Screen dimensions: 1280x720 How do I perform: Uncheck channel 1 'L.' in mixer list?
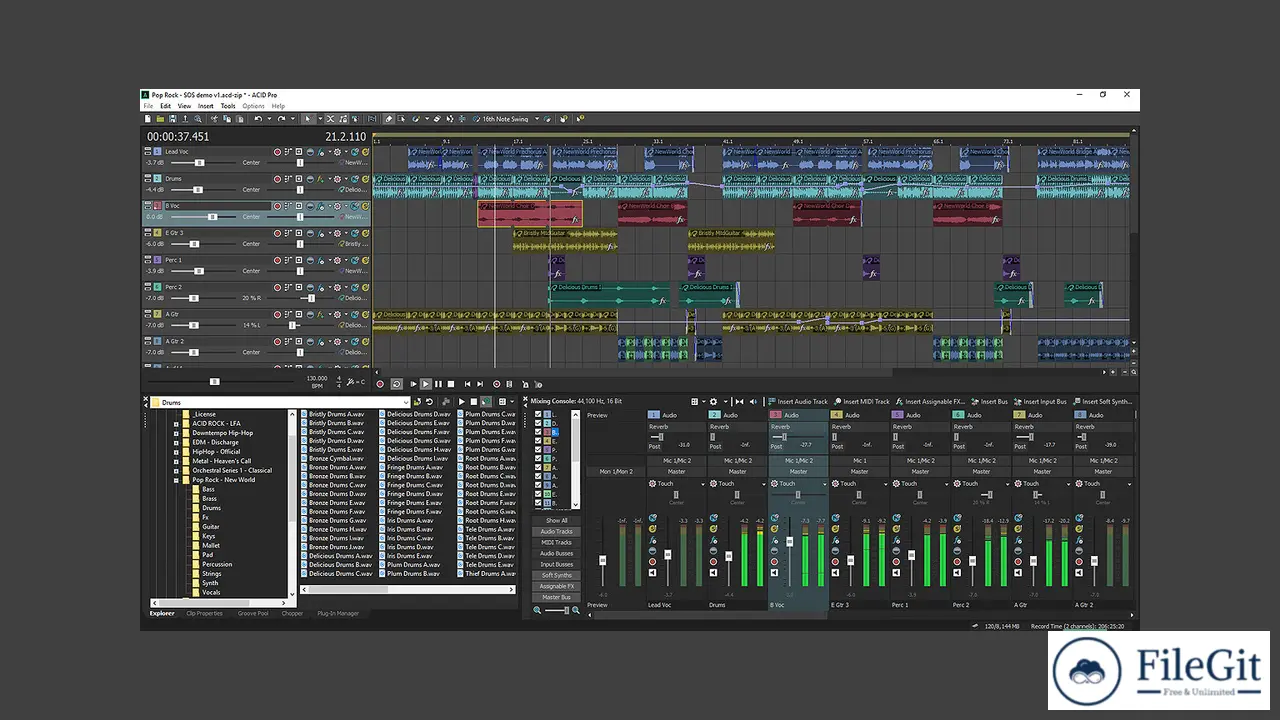pos(538,414)
